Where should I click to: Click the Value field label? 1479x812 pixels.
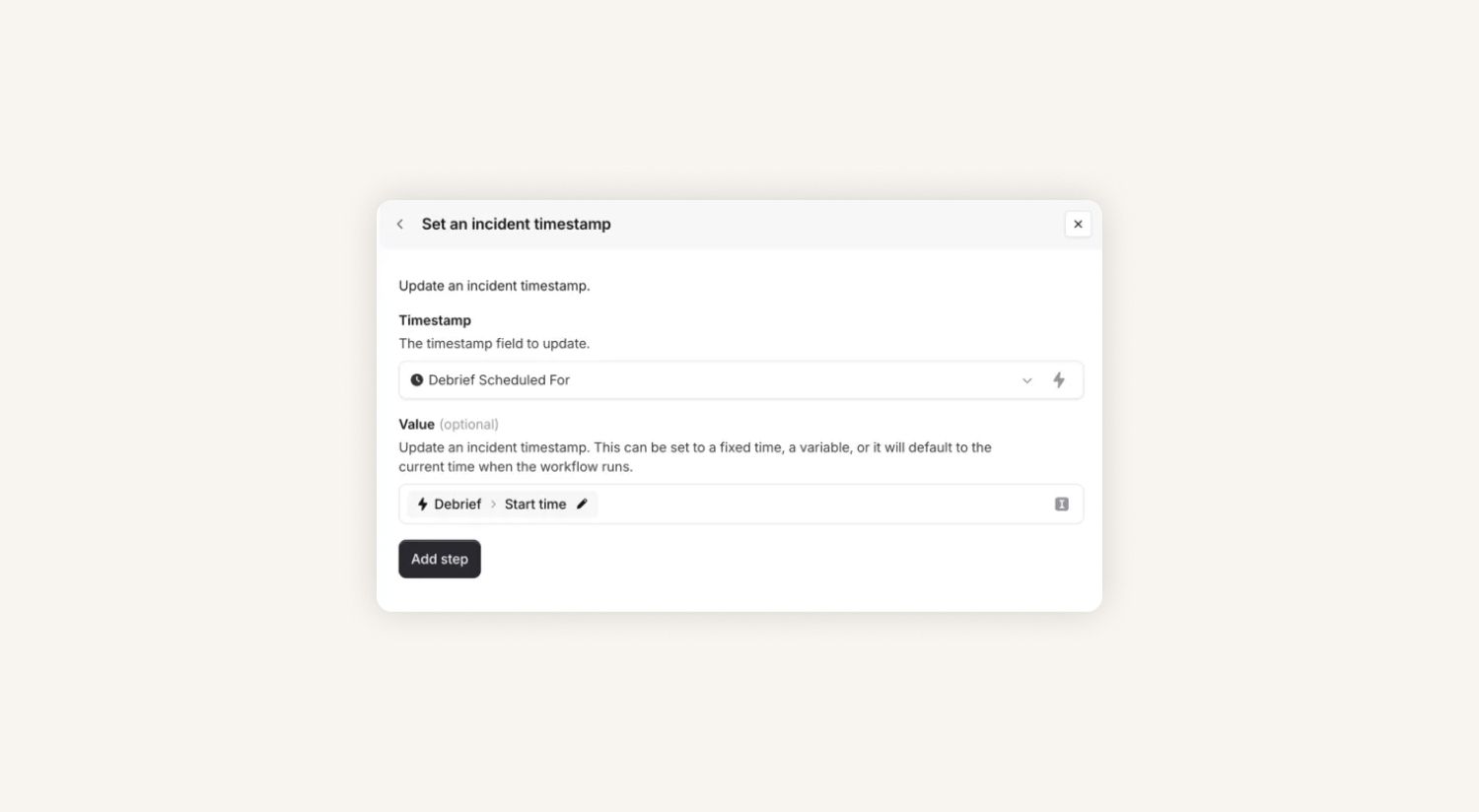[x=416, y=425]
